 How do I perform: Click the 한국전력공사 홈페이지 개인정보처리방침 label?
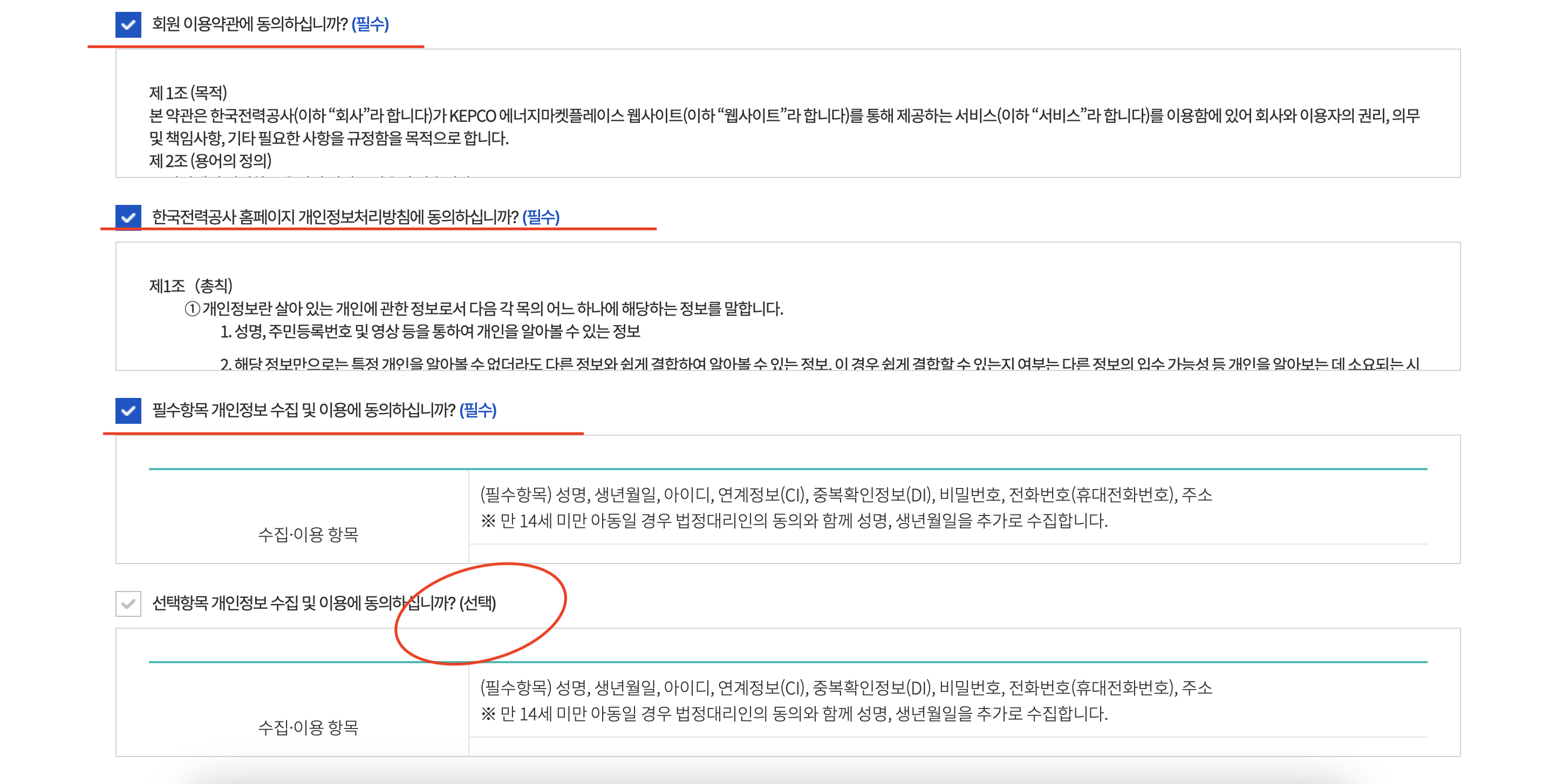click(334, 217)
